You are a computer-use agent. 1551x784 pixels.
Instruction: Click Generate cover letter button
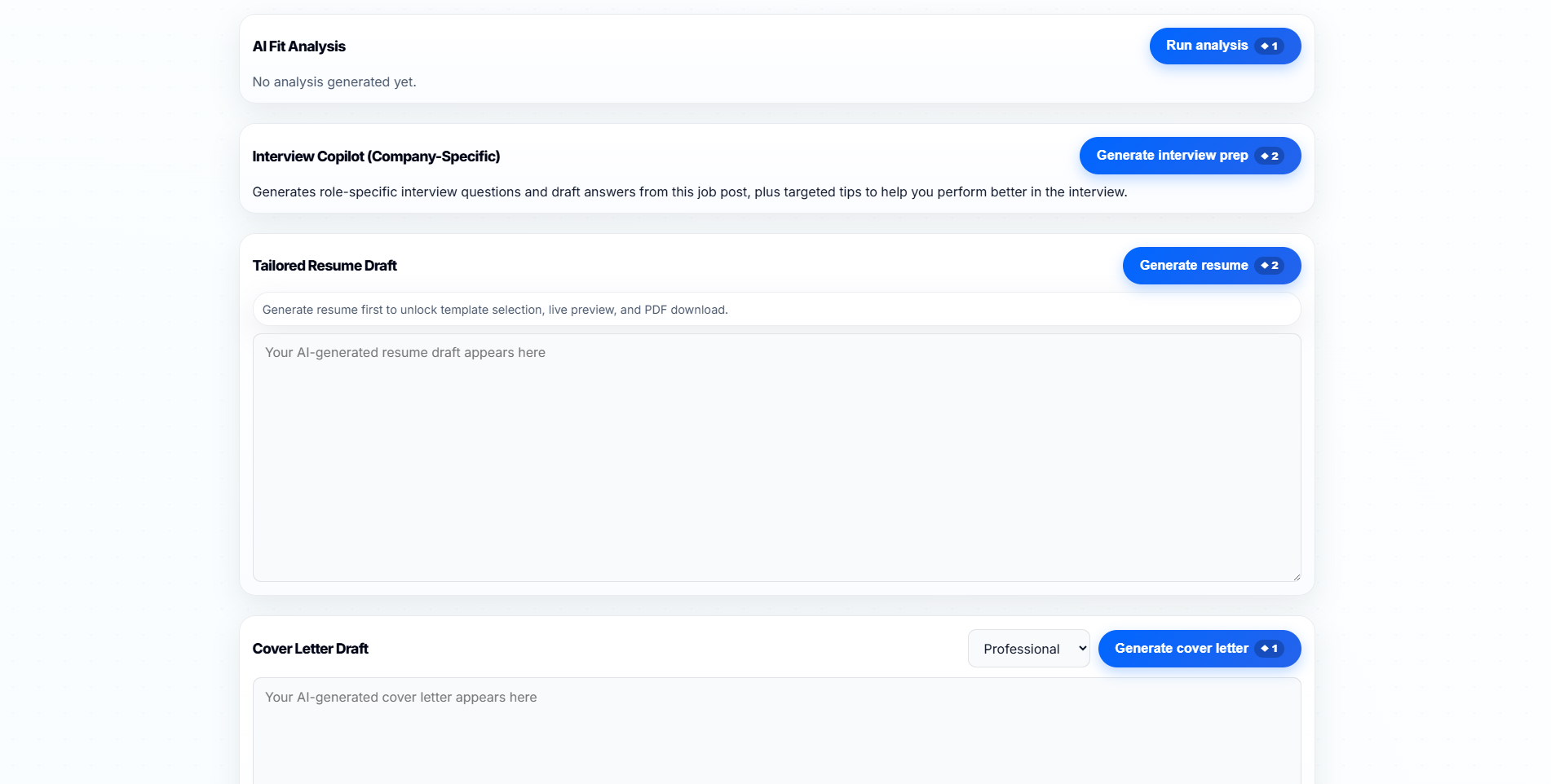pyautogui.click(x=1200, y=649)
